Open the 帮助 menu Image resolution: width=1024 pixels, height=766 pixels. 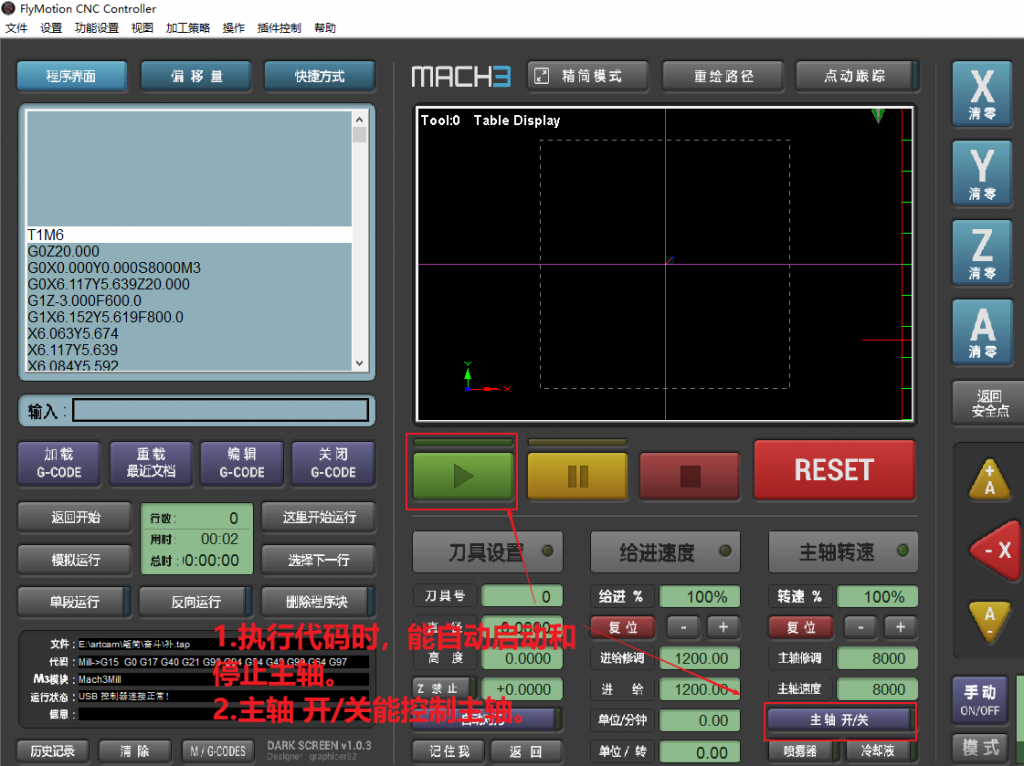[325, 28]
